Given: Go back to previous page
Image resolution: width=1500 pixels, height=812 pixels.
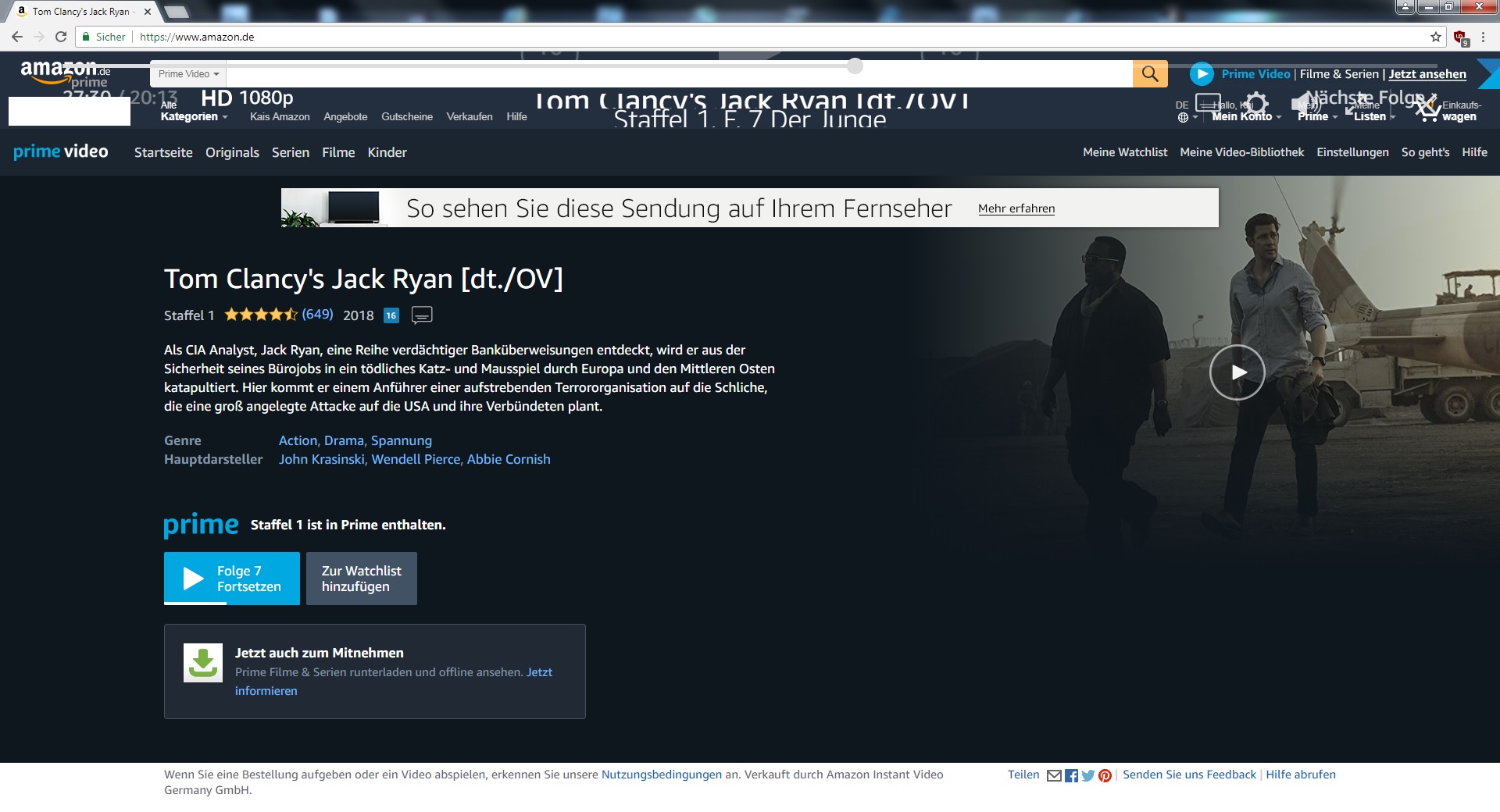Looking at the screenshot, I should (x=16, y=37).
